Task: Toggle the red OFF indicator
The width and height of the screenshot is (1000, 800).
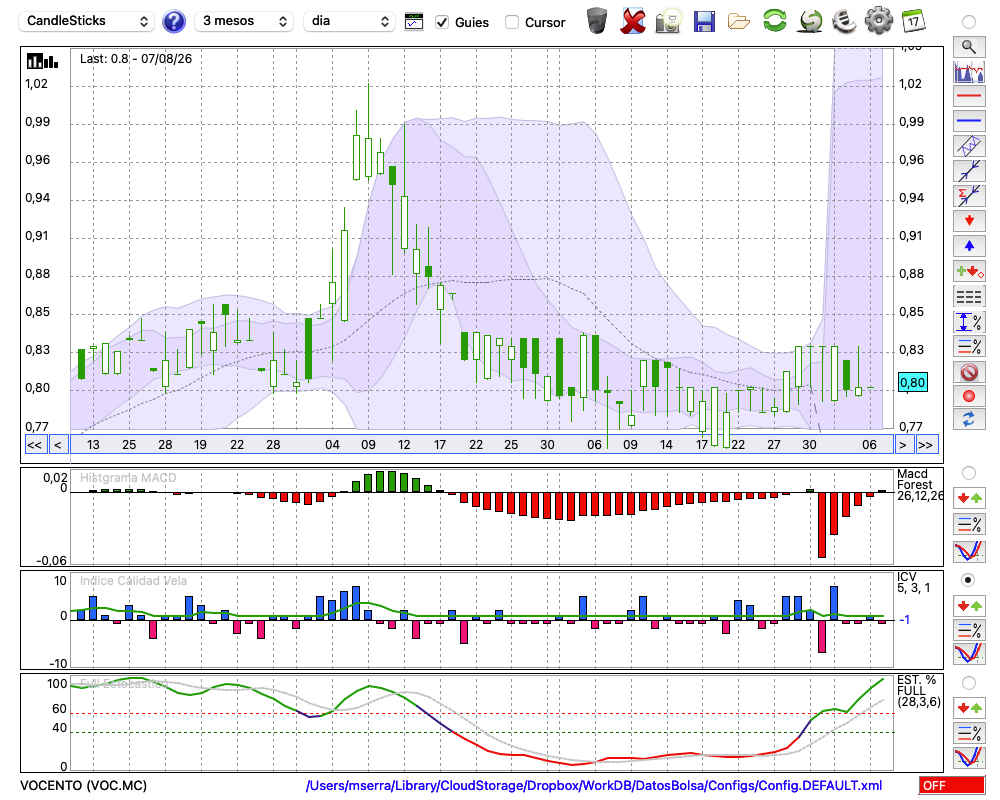Action: point(952,785)
